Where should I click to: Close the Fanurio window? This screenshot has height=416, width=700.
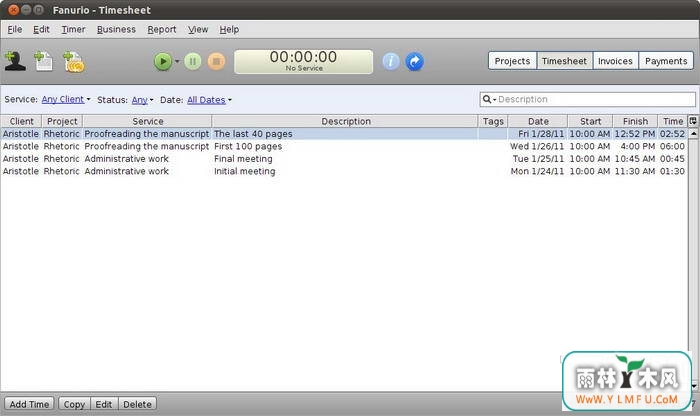(x=13, y=9)
